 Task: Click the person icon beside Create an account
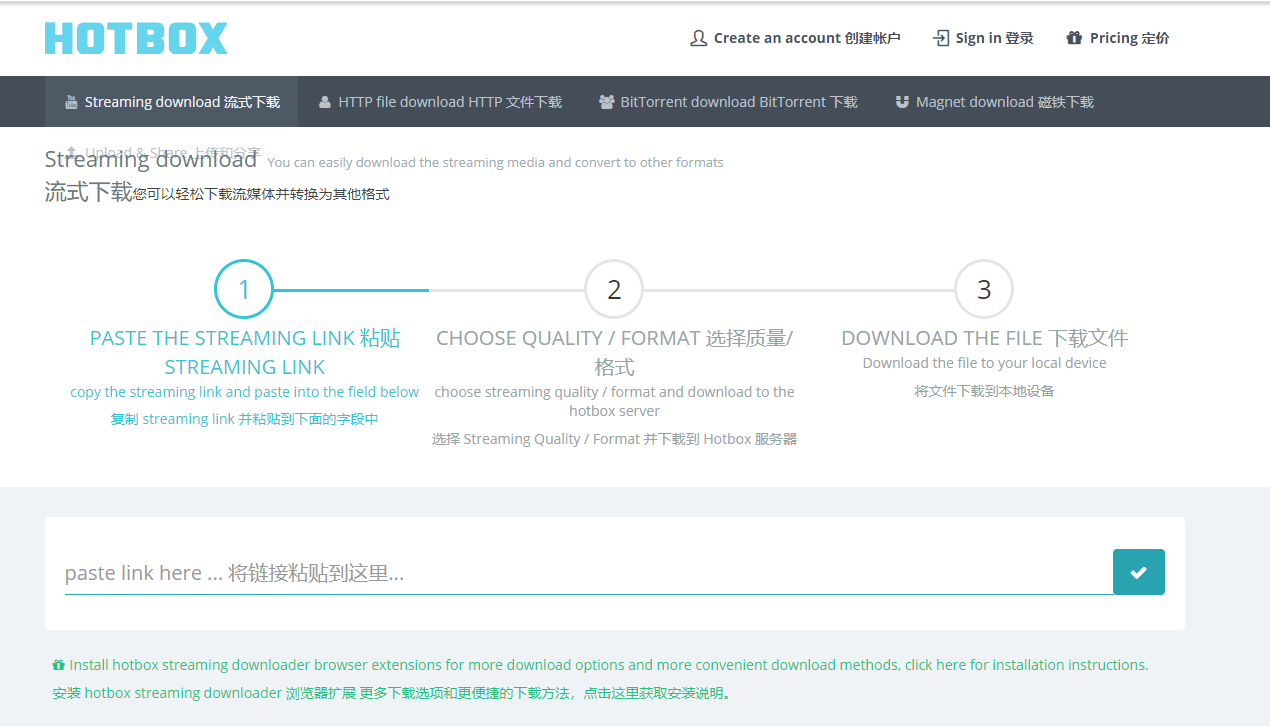point(698,38)
